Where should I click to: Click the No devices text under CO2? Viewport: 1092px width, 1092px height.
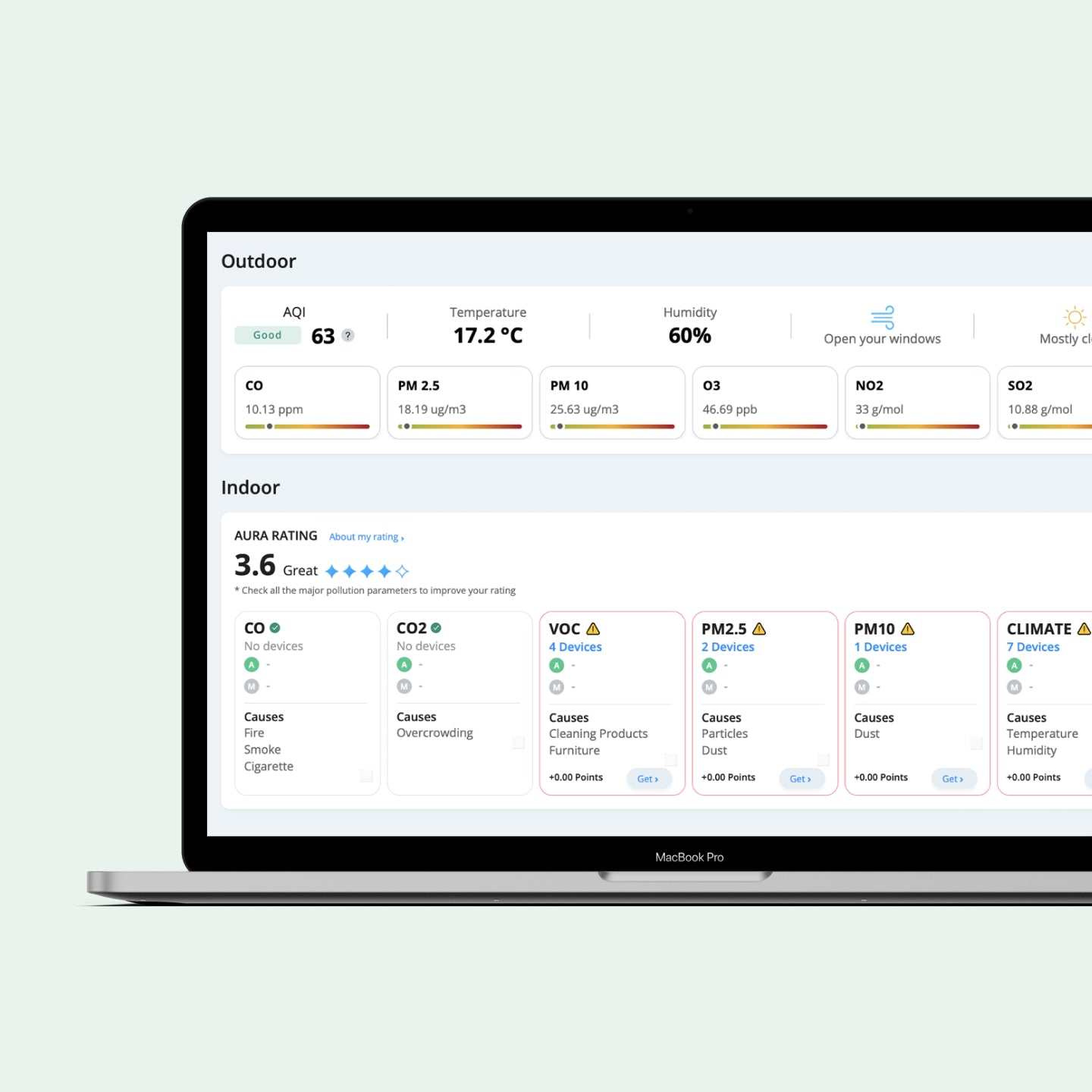tap(426, 646)
